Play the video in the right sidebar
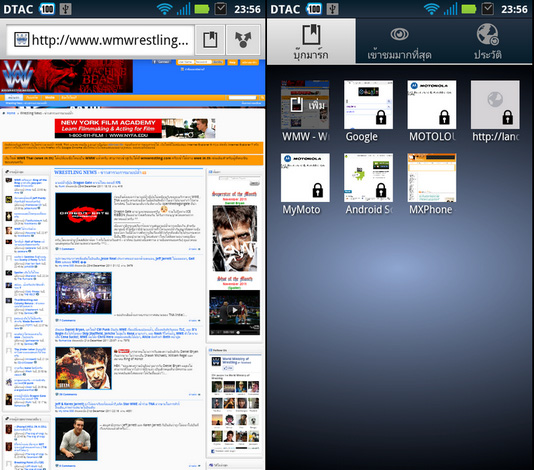534x470 pixels. click(x=234, y=311)
